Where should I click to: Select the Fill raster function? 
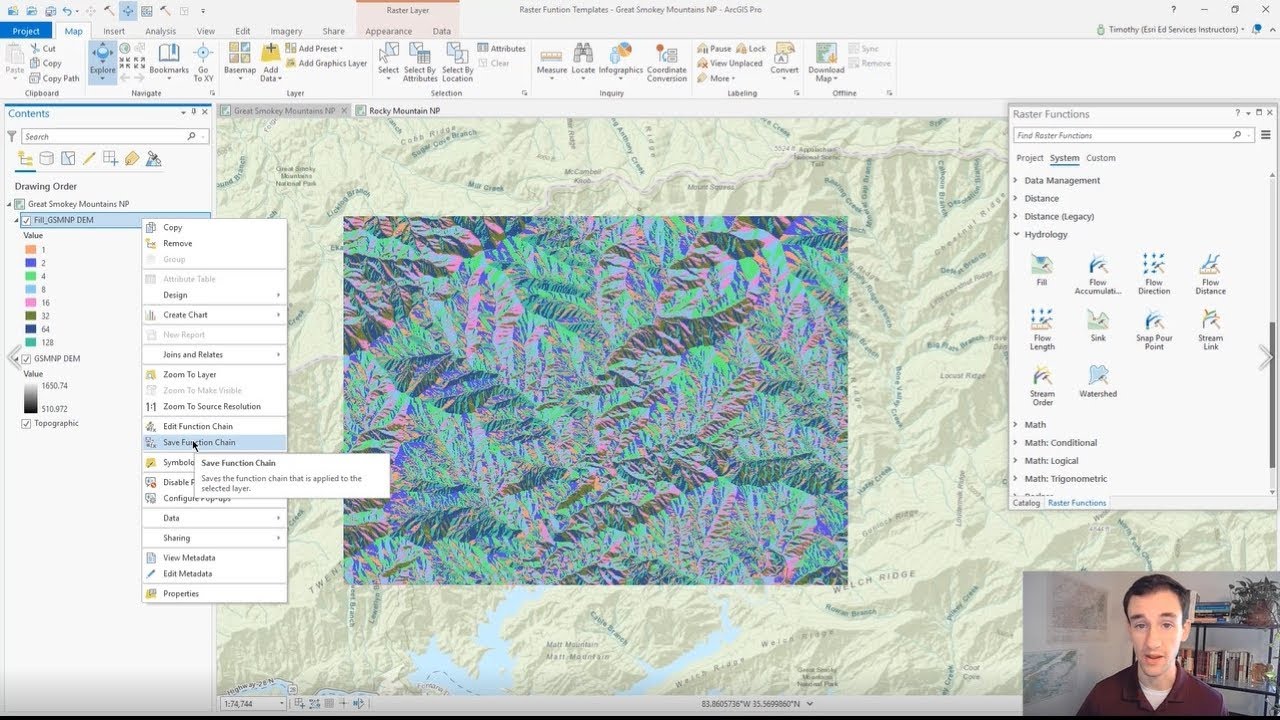pos(1042,270)
